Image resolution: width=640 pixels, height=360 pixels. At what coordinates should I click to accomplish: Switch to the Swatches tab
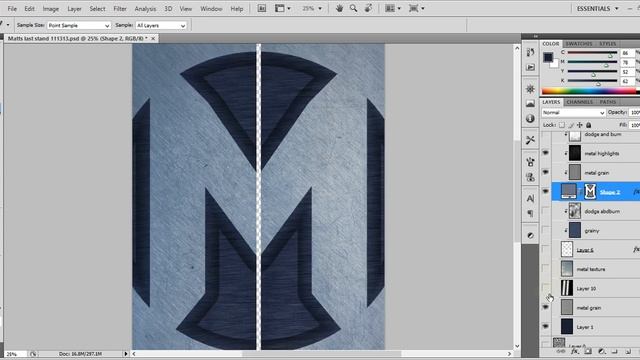tap(579, 44)
